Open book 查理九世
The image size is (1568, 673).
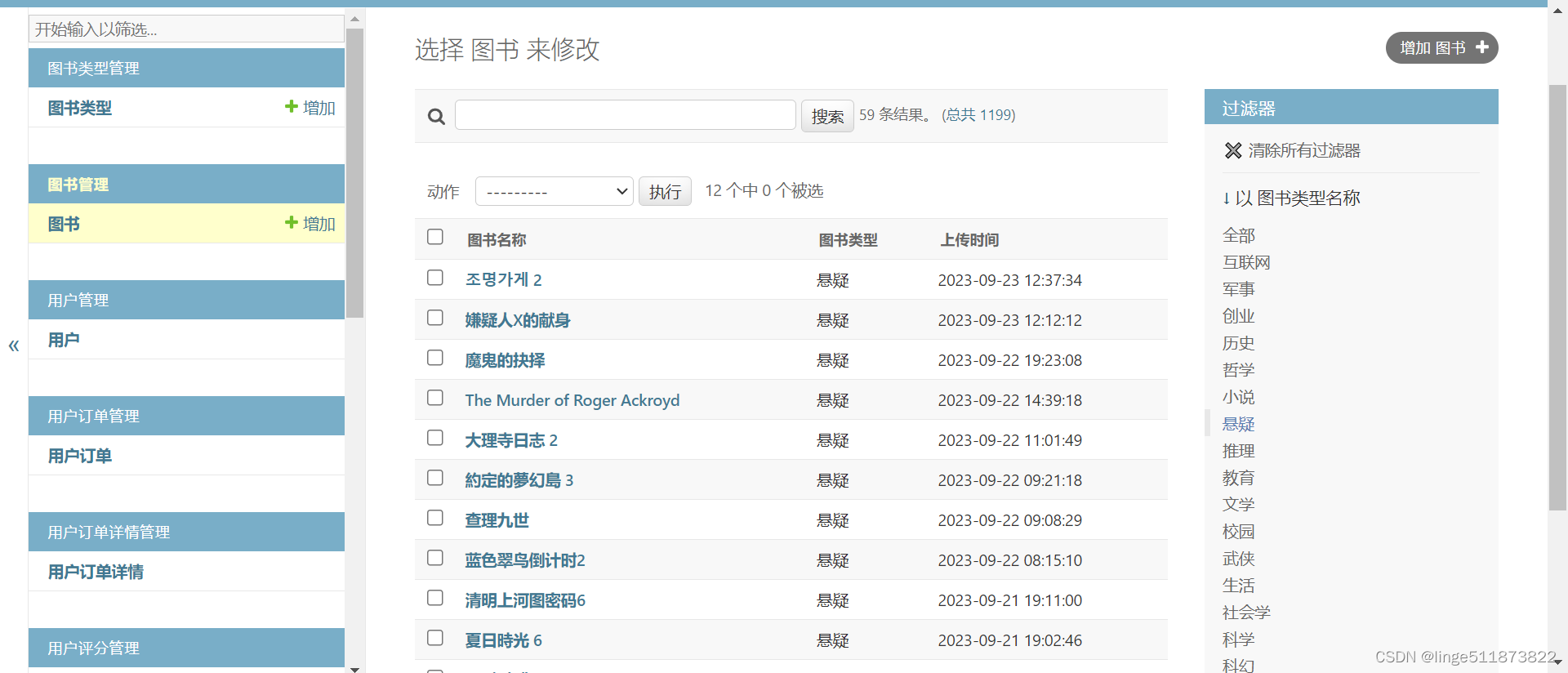click(497, 520)
